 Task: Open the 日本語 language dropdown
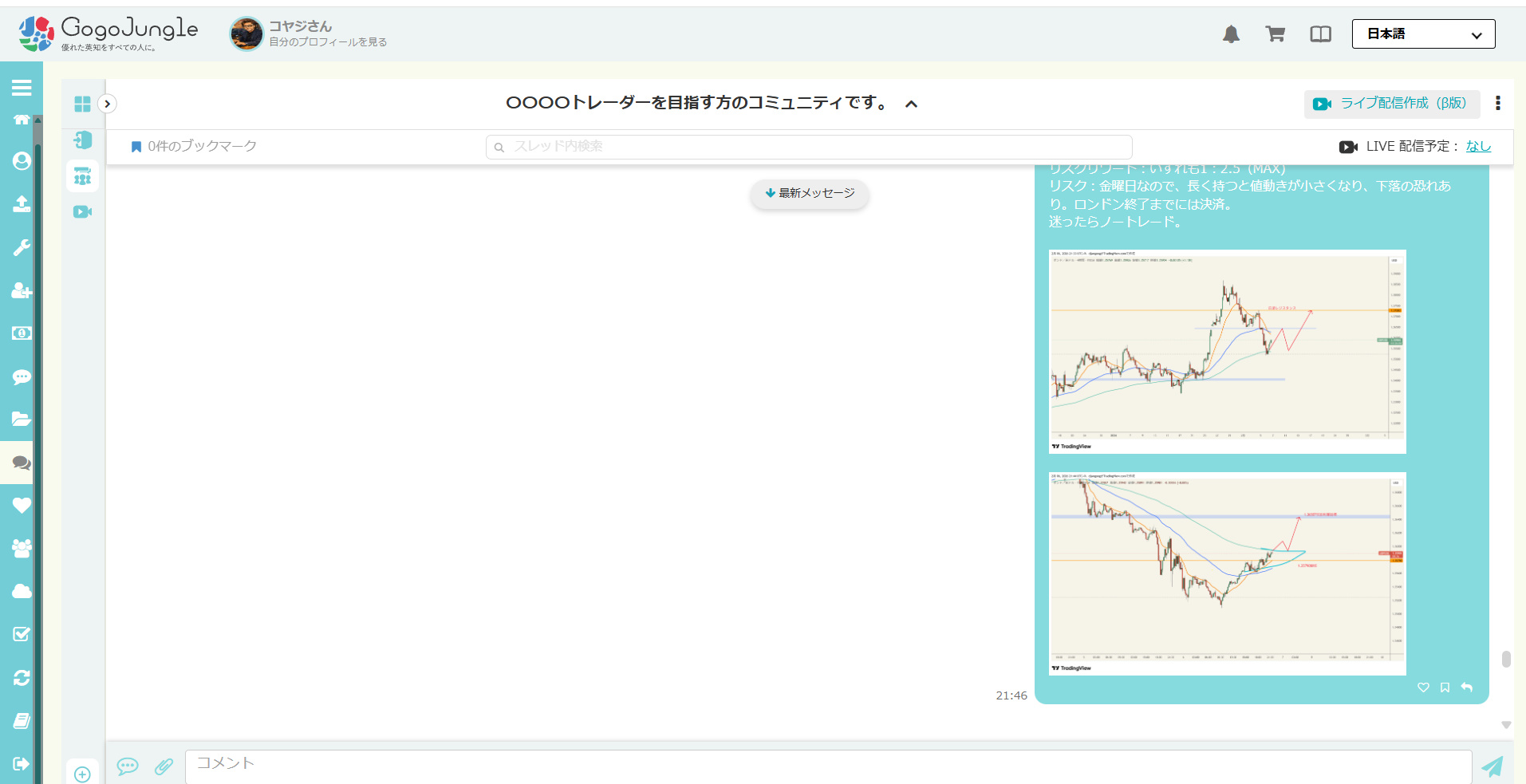(x=1424, y=34)
